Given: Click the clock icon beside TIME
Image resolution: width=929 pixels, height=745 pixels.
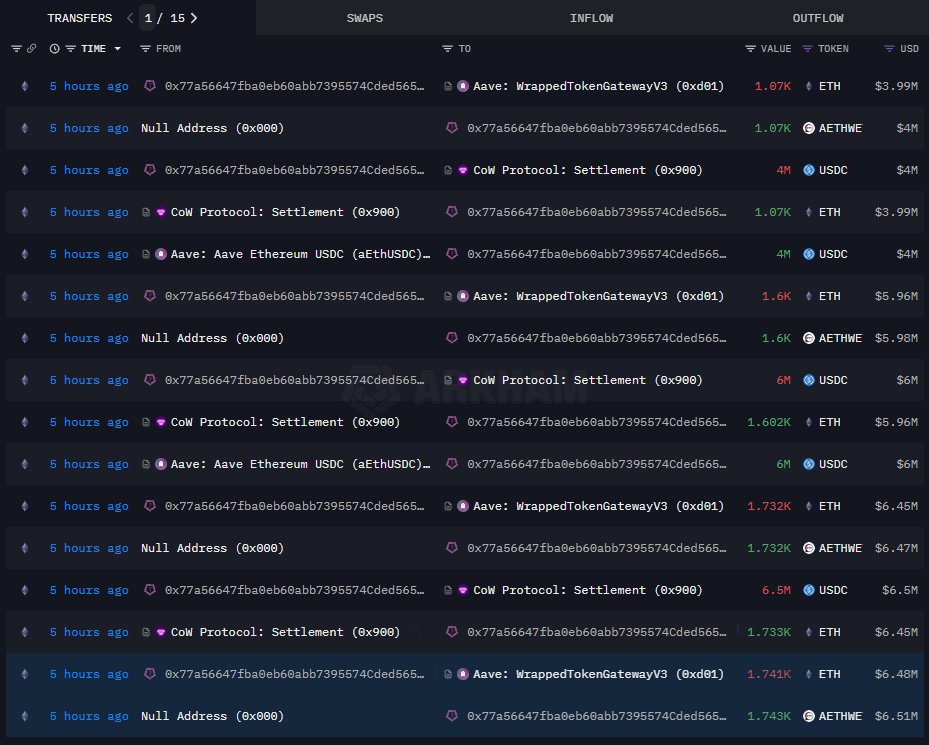Looking at the screenshot, I should point(55,49).
